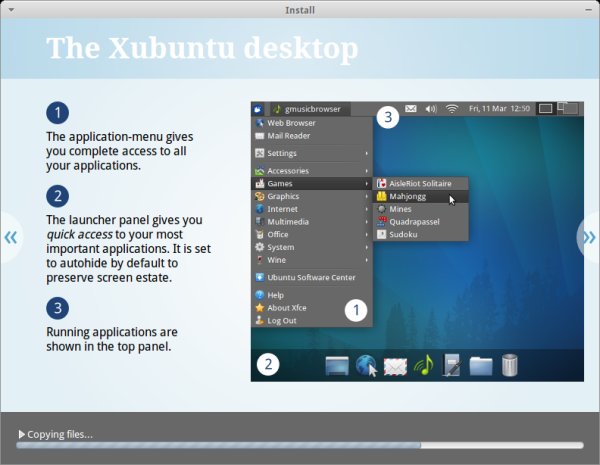Click the heading The Xubuntu desktop
Screen dimensions: 600x465
point(202,48)
